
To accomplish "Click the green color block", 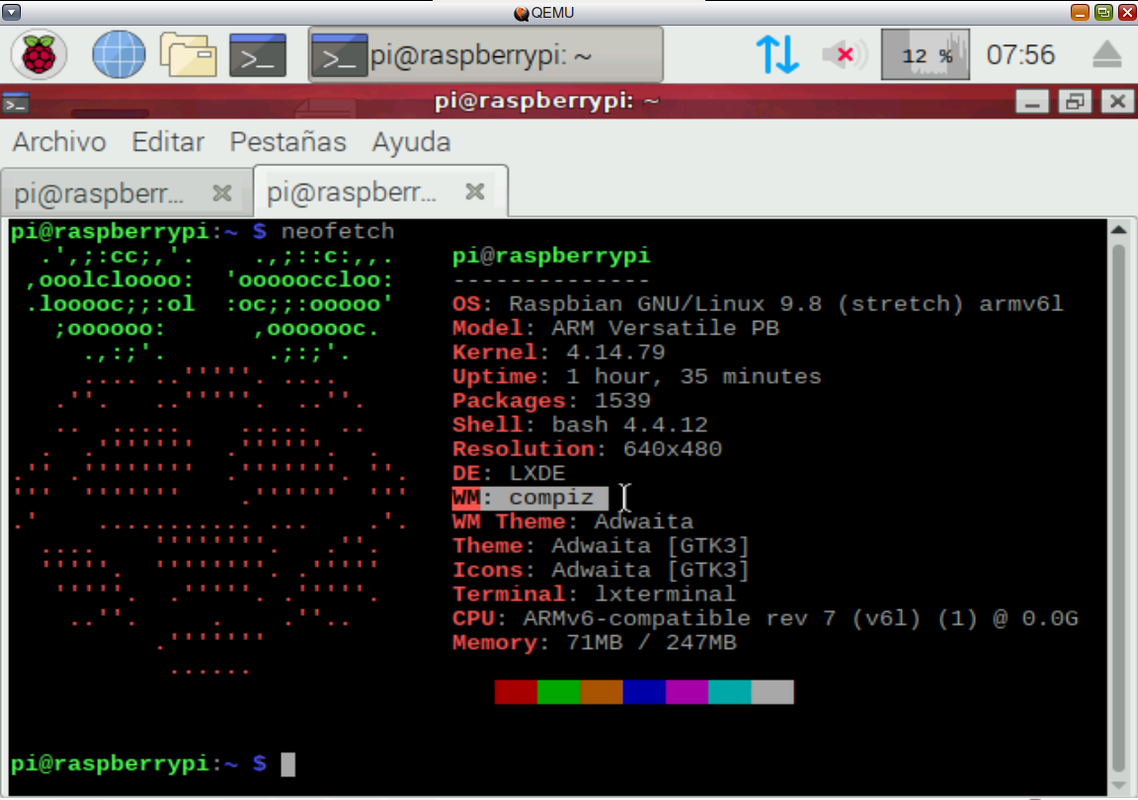I will (x=559, y=692).
